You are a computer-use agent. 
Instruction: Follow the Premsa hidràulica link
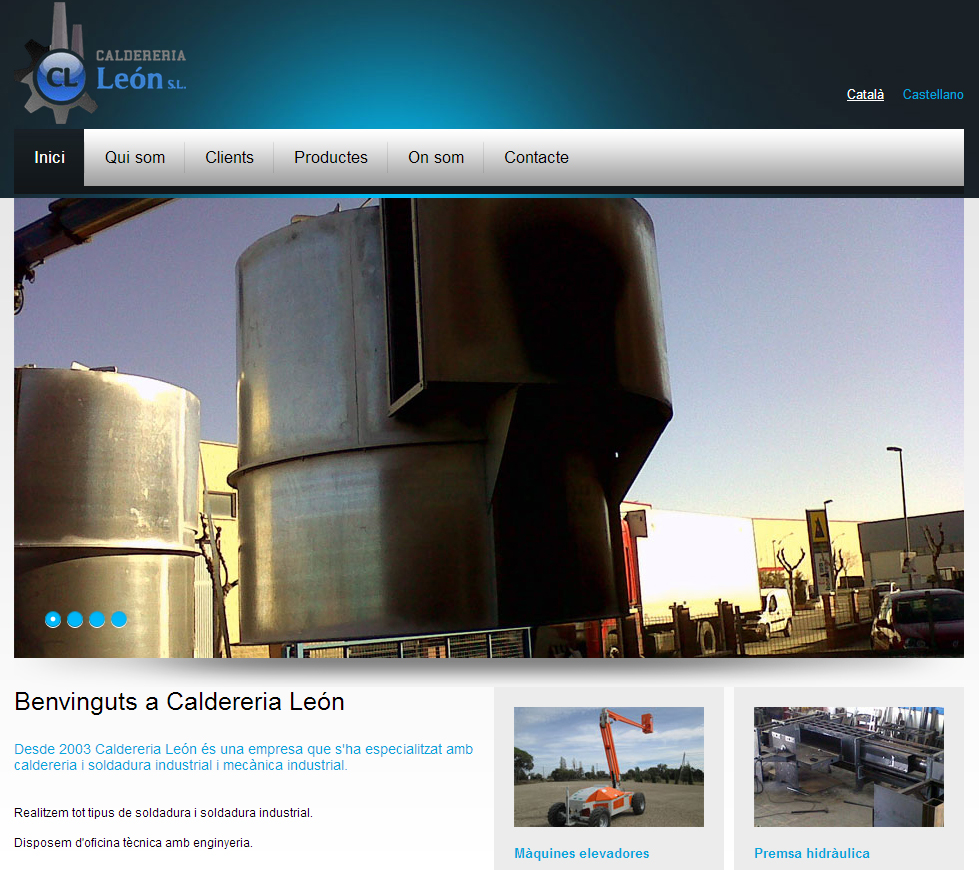(x=812, y=853)
